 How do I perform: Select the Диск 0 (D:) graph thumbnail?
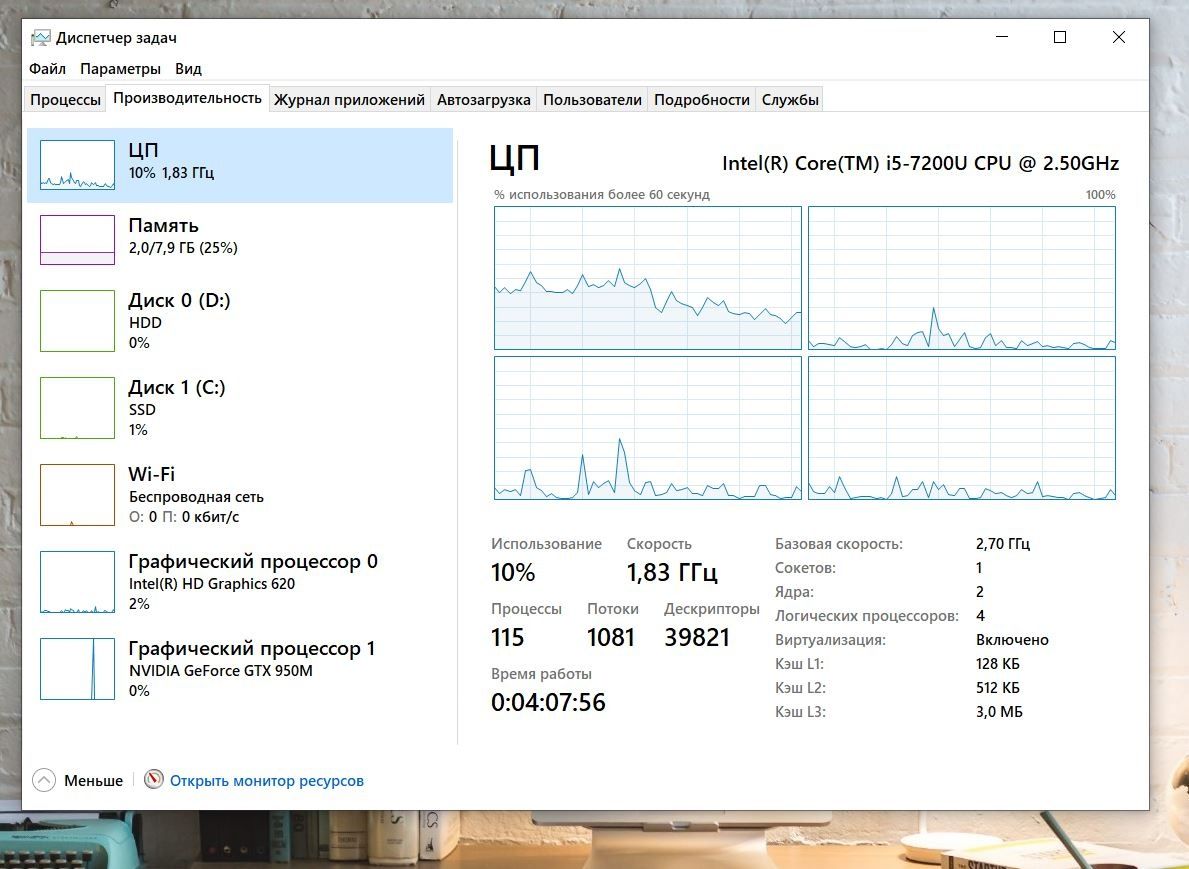tap(77, 321)
